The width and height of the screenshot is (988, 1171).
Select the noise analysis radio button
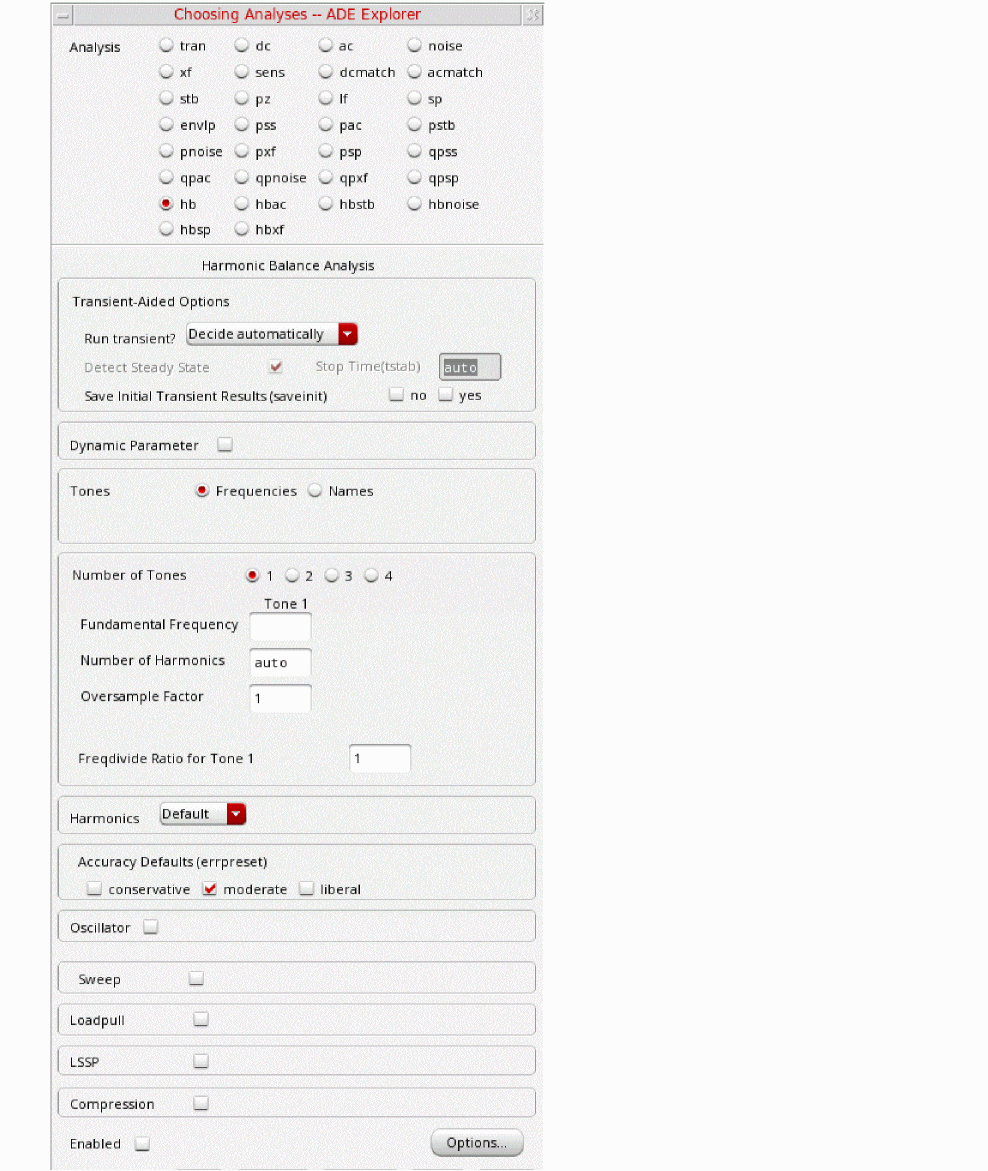click(414, 46)
